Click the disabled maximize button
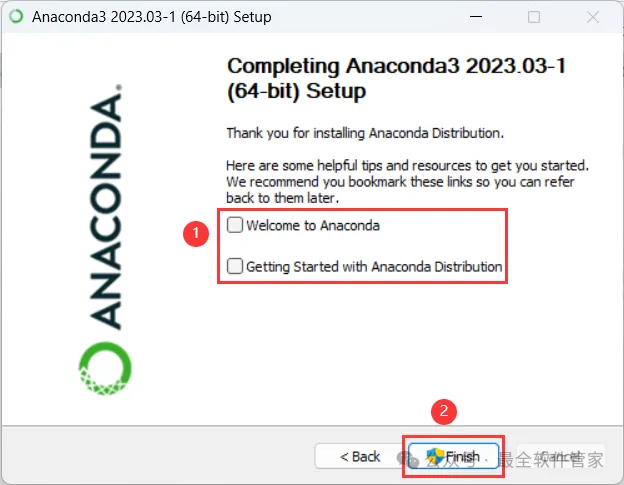 coord(534,17)
